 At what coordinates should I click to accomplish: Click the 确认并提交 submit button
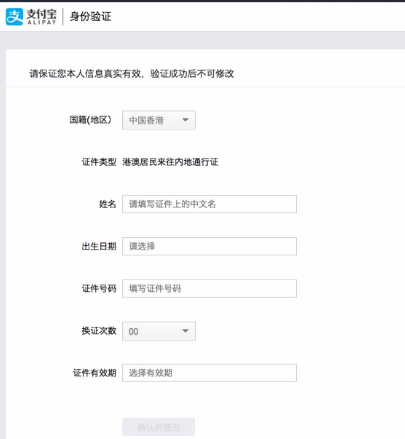coord(158,427)
